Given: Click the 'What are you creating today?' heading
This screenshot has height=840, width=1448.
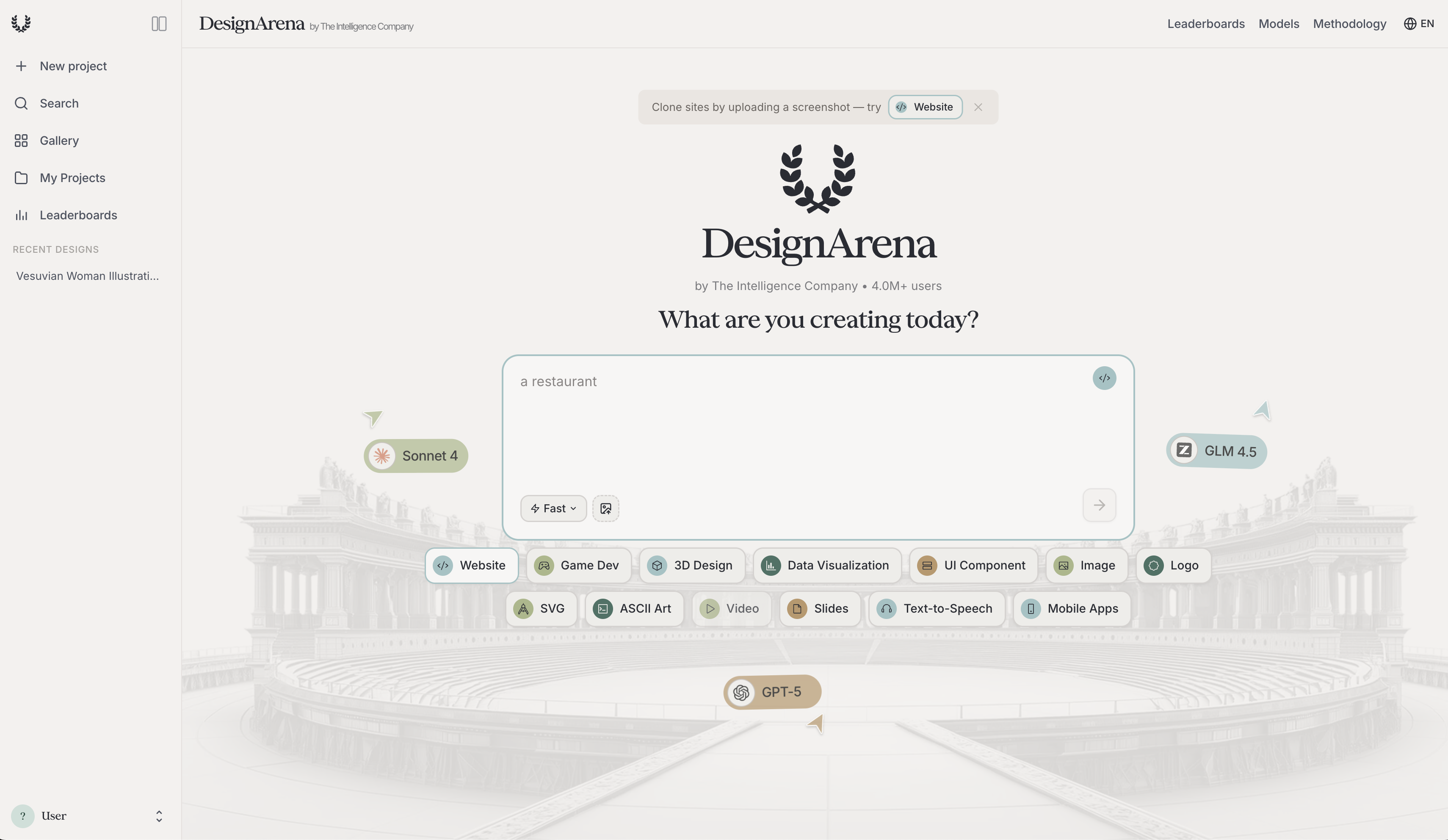Looking at the screenshot, I should pos(818,320).
